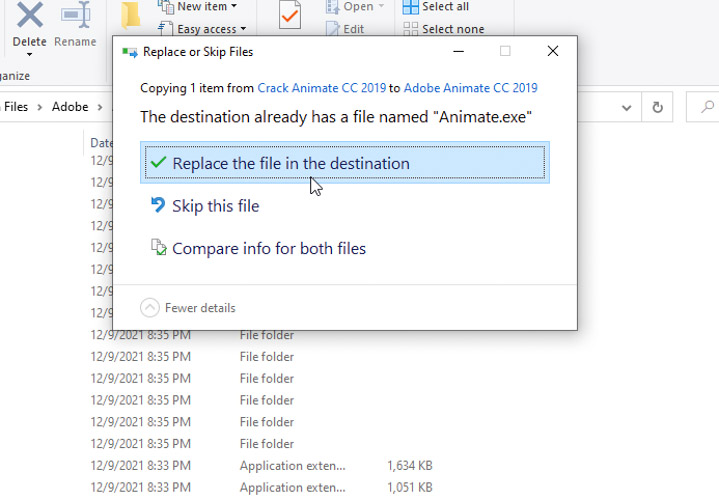The width and height of the screenshot is (719, 500).
Task: Click inside the Explorer search box
Action: tap(702, 107)
